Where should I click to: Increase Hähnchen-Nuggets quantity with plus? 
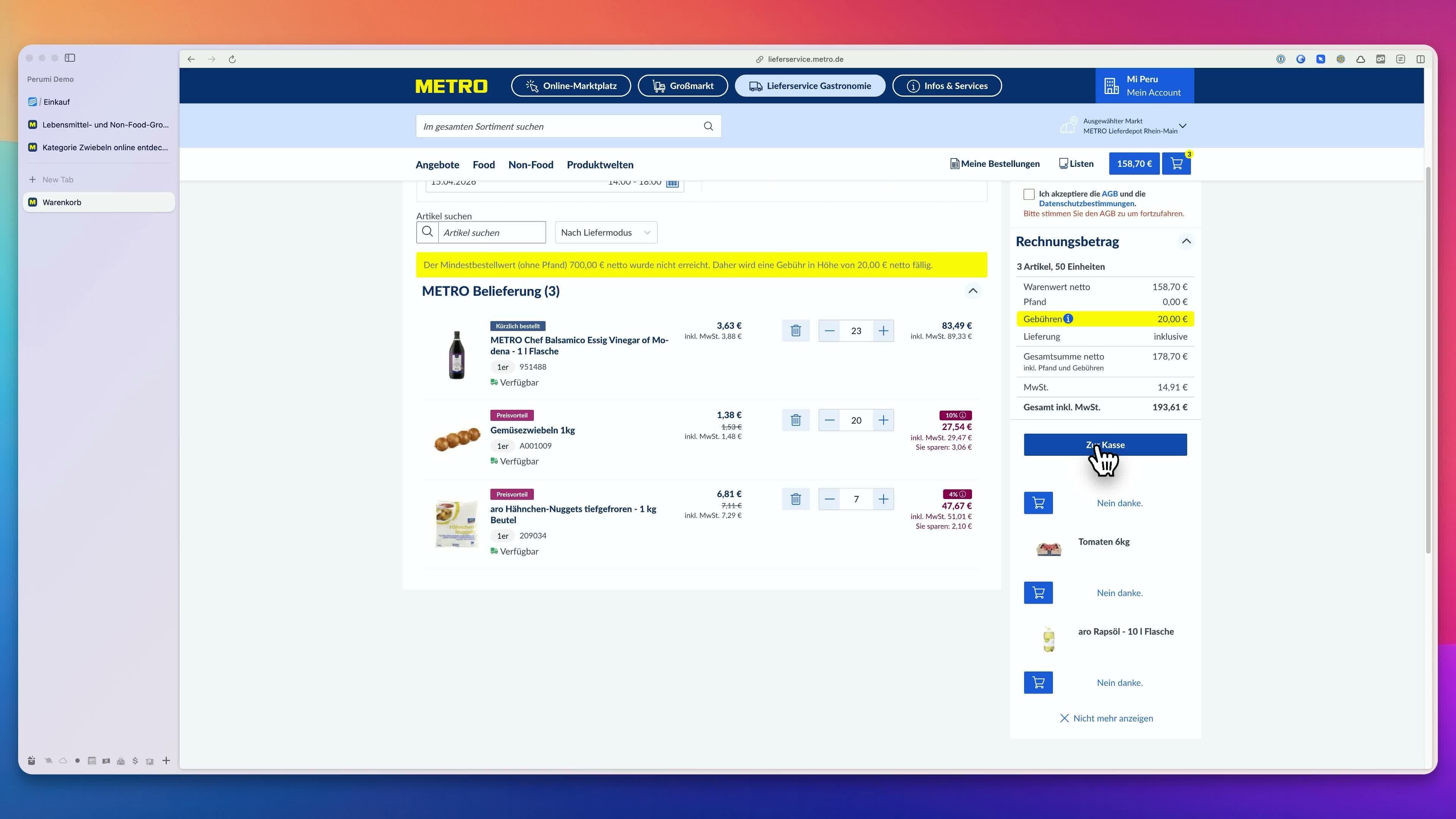pos(883,499)
